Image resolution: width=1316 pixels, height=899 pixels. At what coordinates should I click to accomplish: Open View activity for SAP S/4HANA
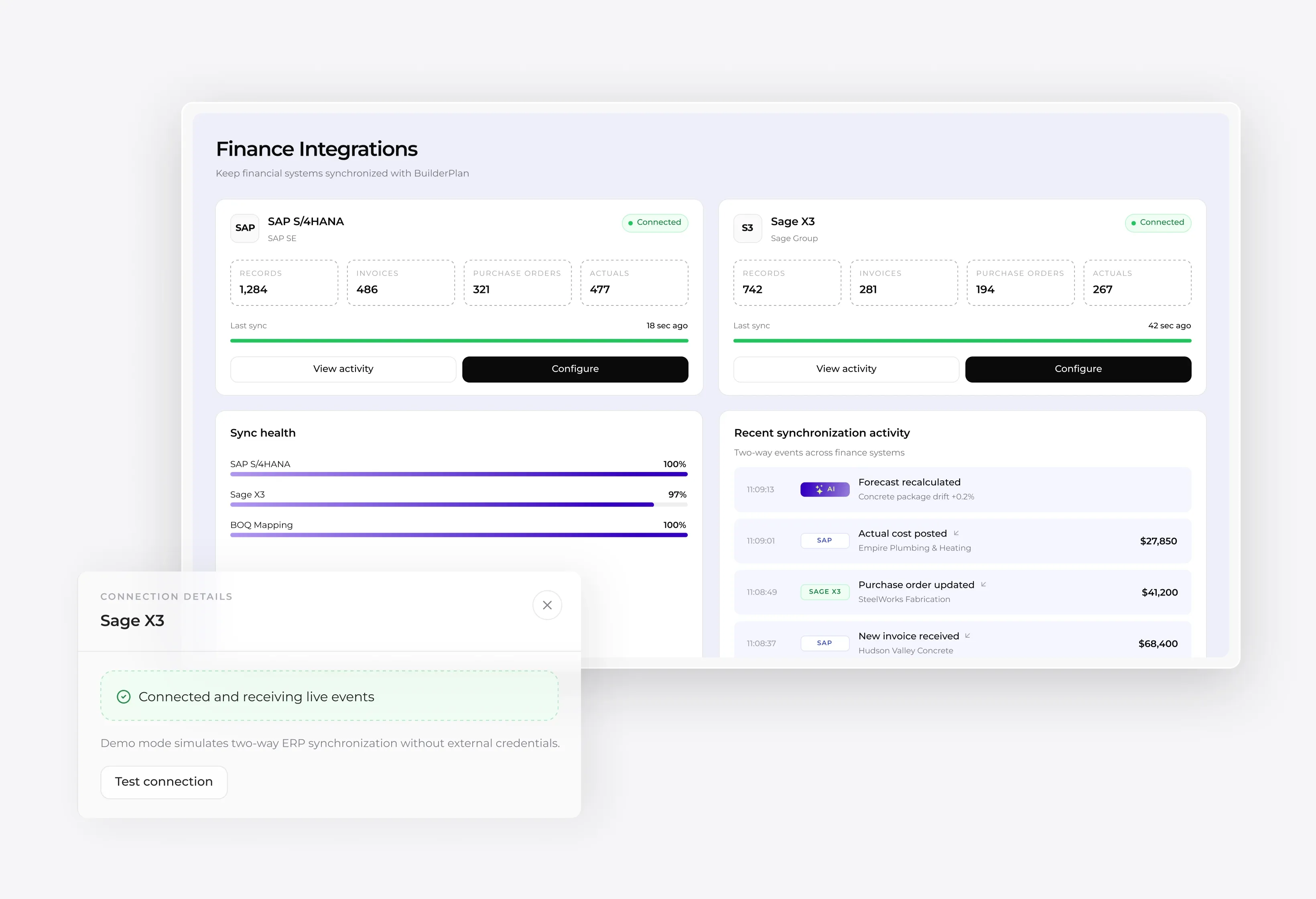coord(343,369)
